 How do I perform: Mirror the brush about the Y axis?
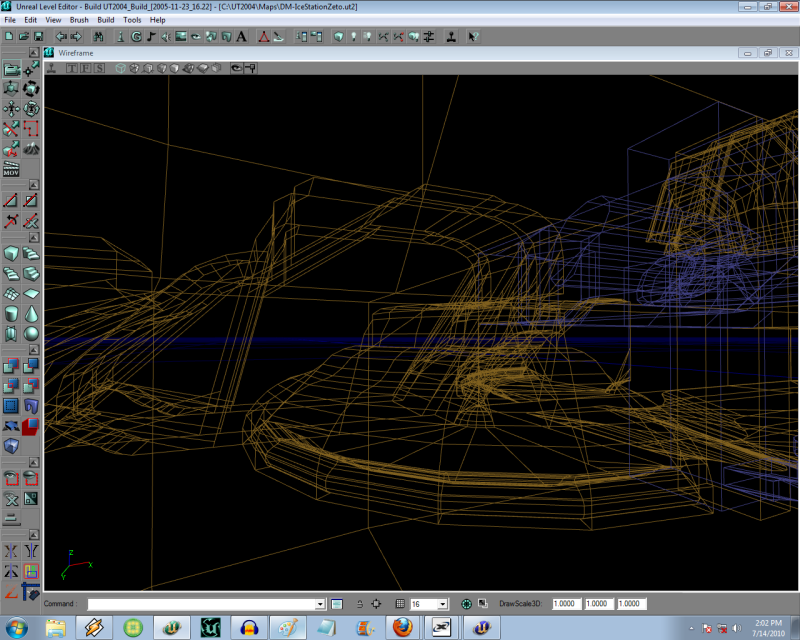point(31,551)
